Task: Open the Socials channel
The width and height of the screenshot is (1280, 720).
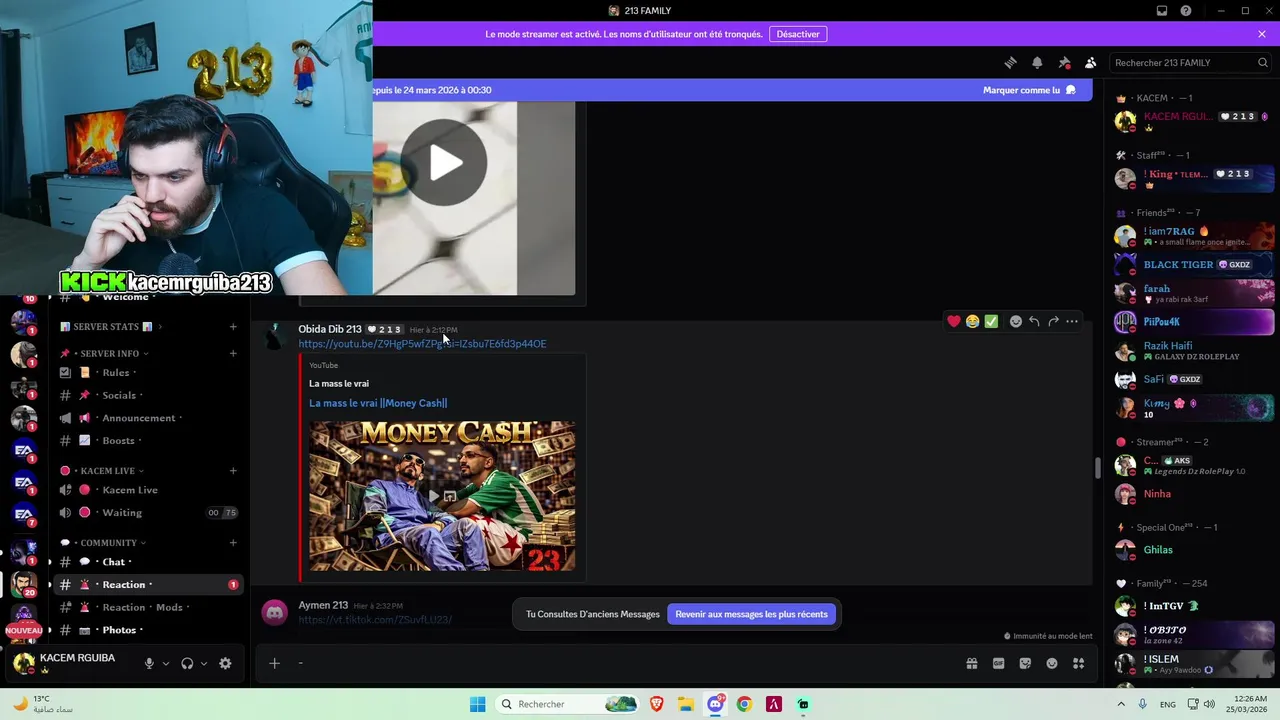Action: point(150,395)
